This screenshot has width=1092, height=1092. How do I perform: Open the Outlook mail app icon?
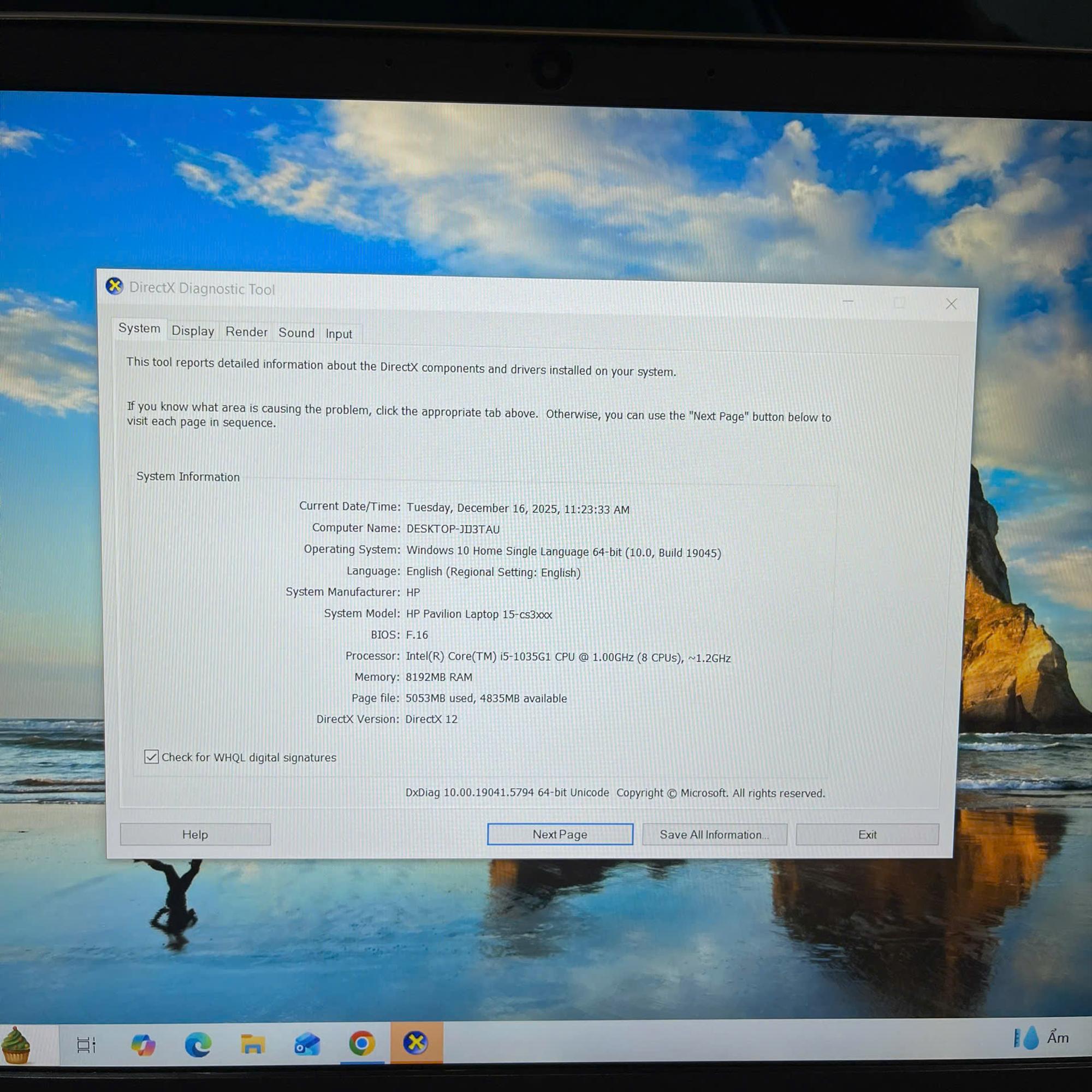tap(307, 1044)
